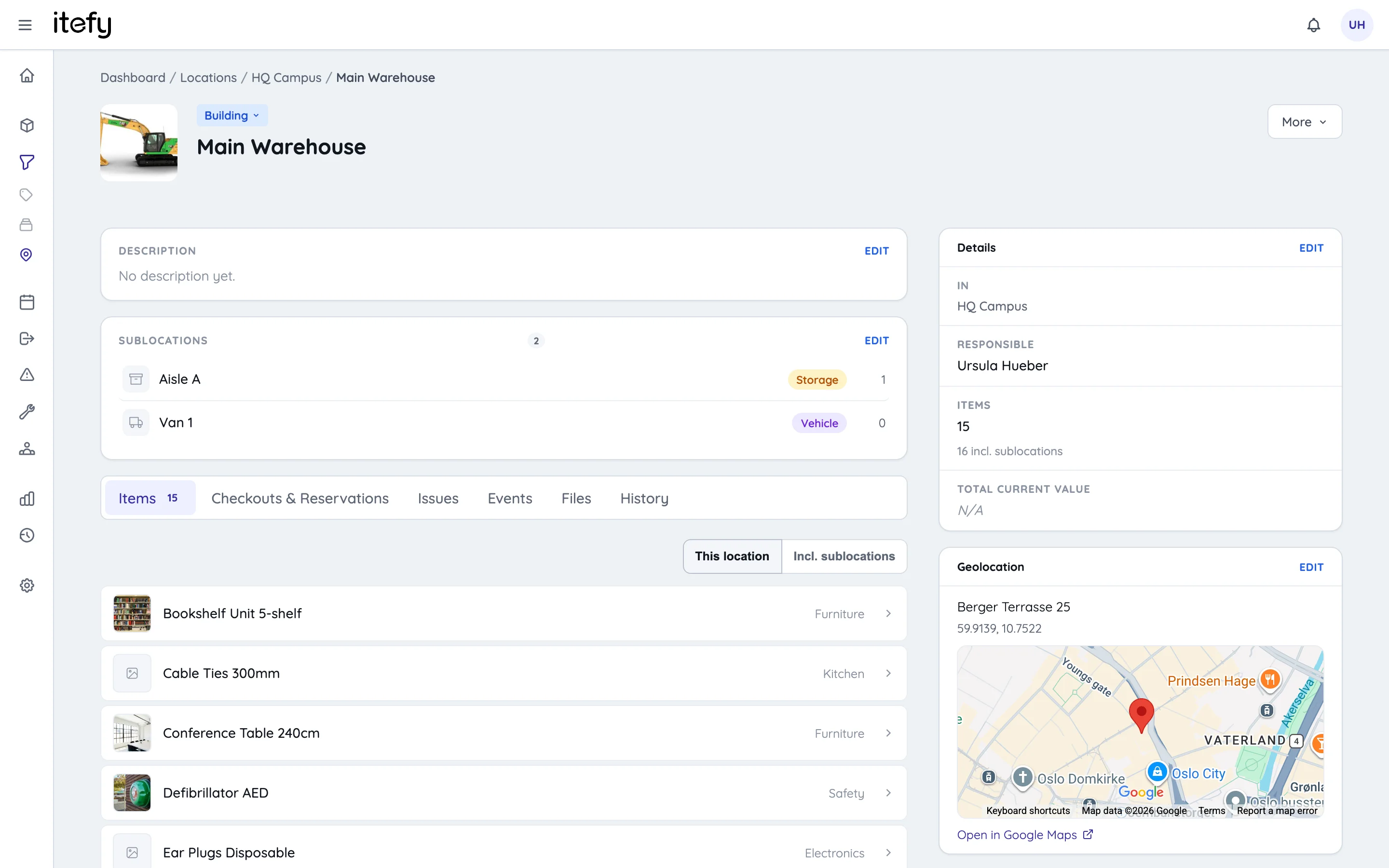The height and width of the screenshot is (868, 1389).
Task: Click the itefy logo
Action: (x=82, y=25)
